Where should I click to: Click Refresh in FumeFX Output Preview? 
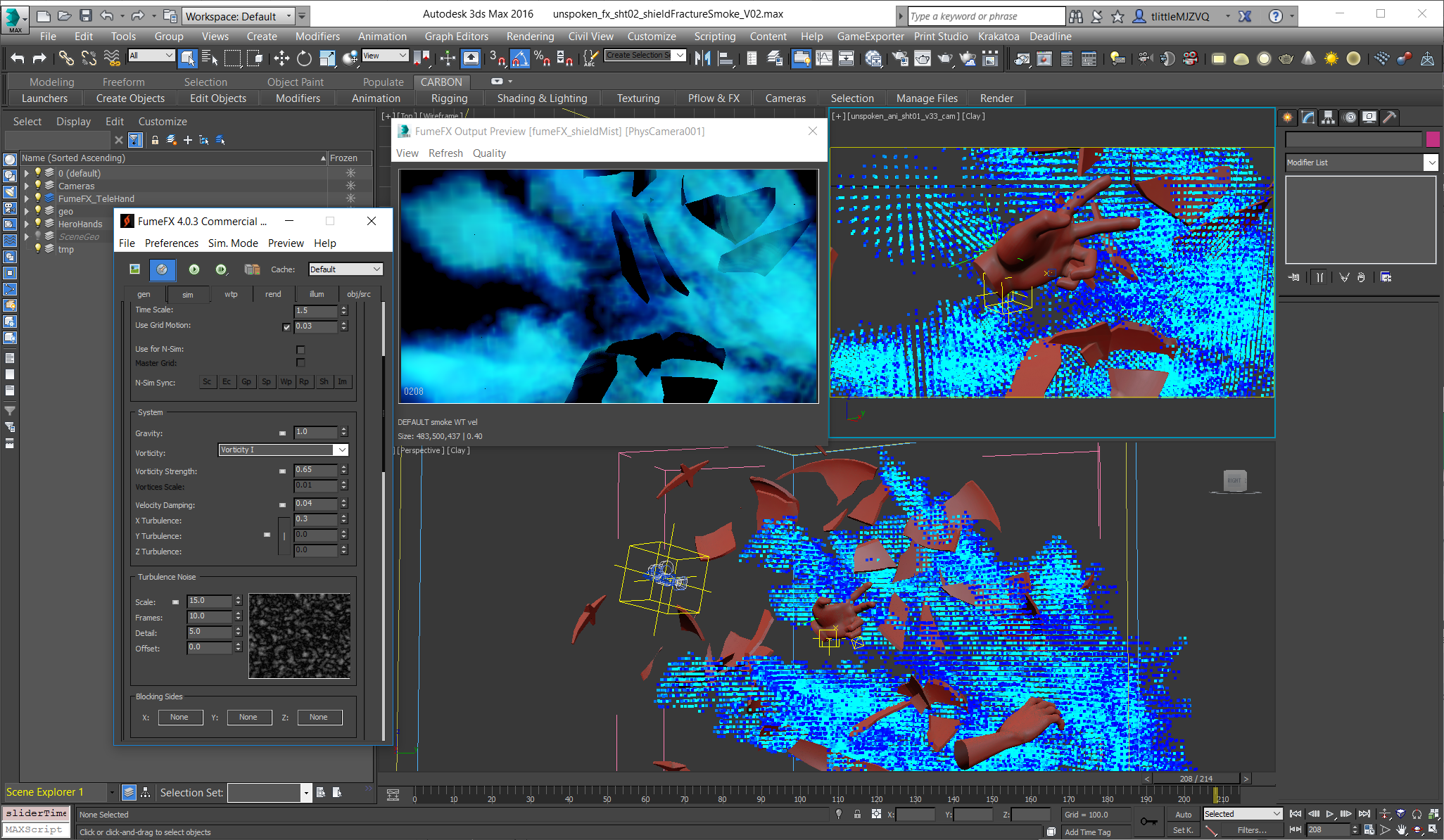(x=445, y=153)
